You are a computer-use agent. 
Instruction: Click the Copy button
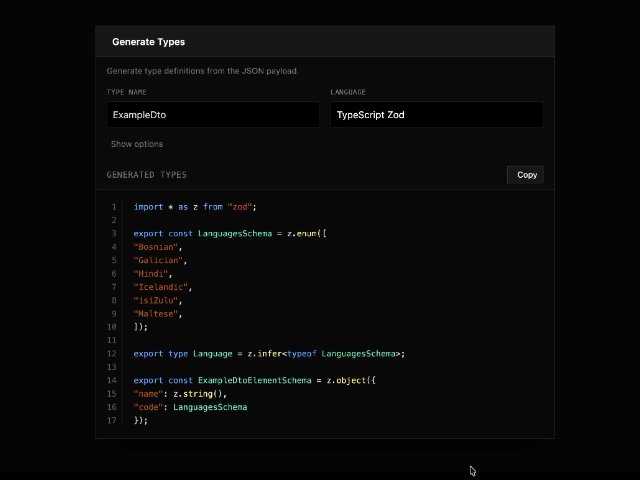[x=527, y=175]
